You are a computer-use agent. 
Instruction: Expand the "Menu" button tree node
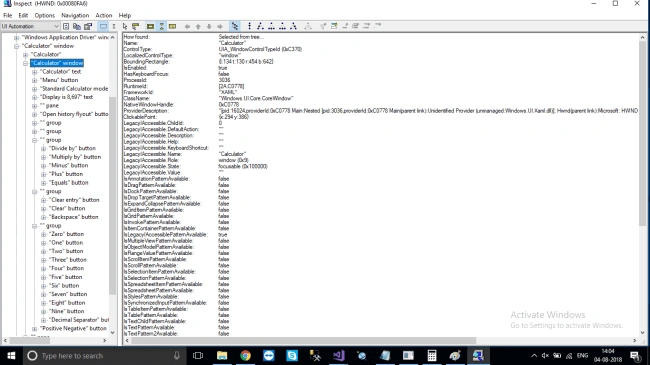coord(34,80)
